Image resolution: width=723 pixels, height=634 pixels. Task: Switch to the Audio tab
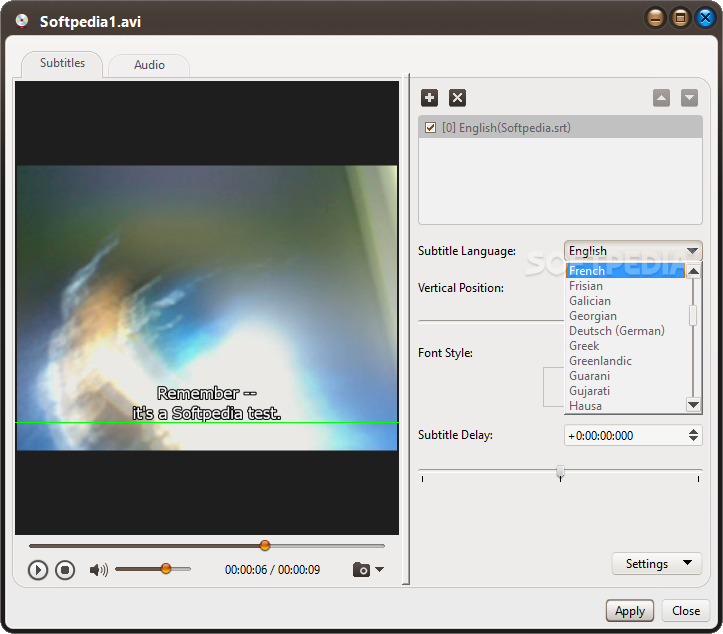[x=149, y=65]
